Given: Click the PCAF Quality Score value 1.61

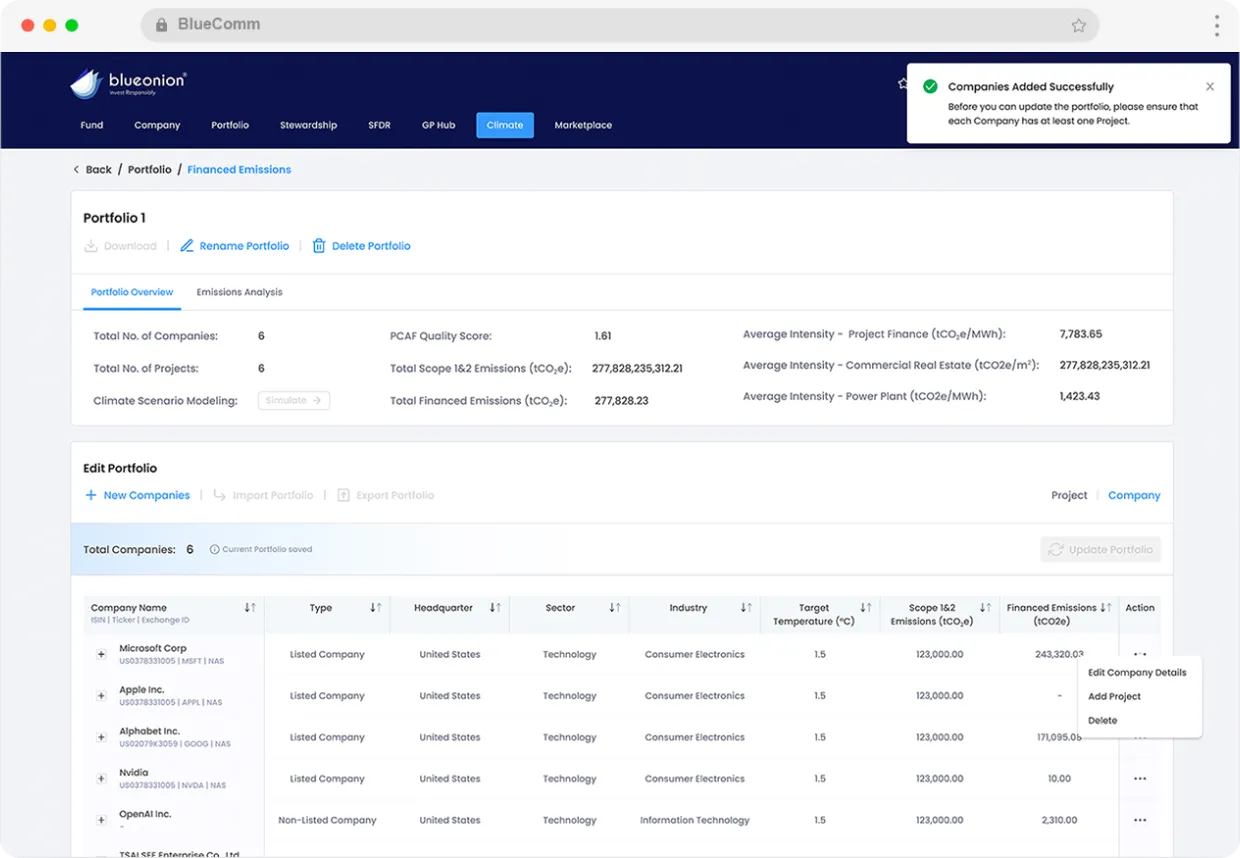Looking at the screenshot, I should (602, 336).
